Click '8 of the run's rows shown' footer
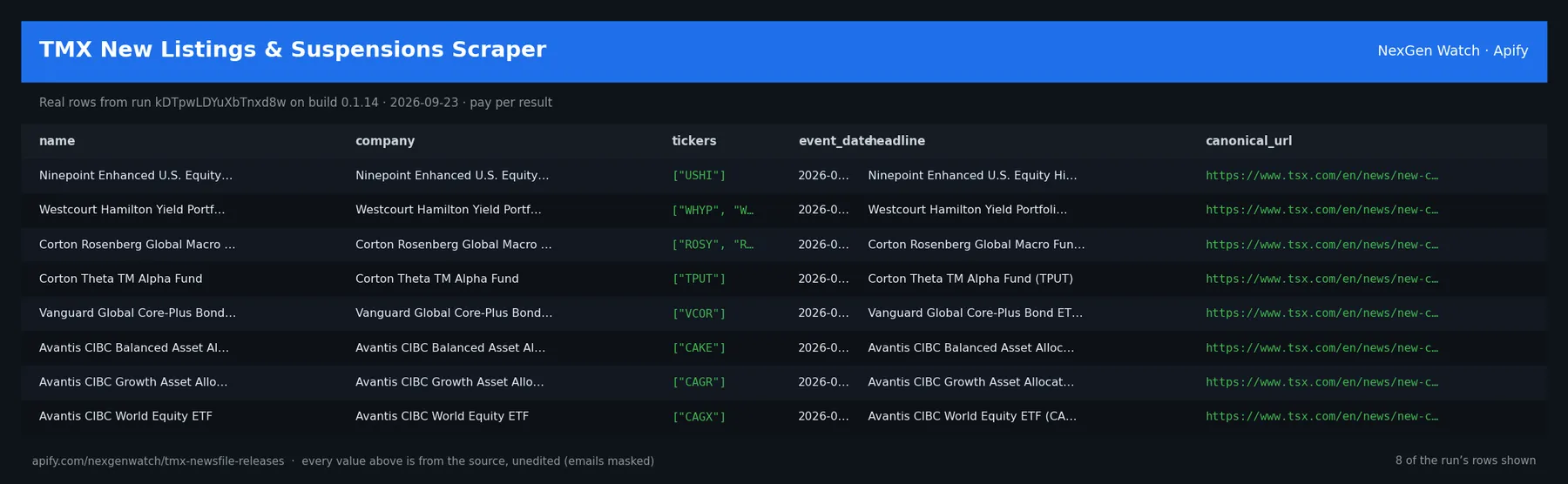 coord(1465,460)
